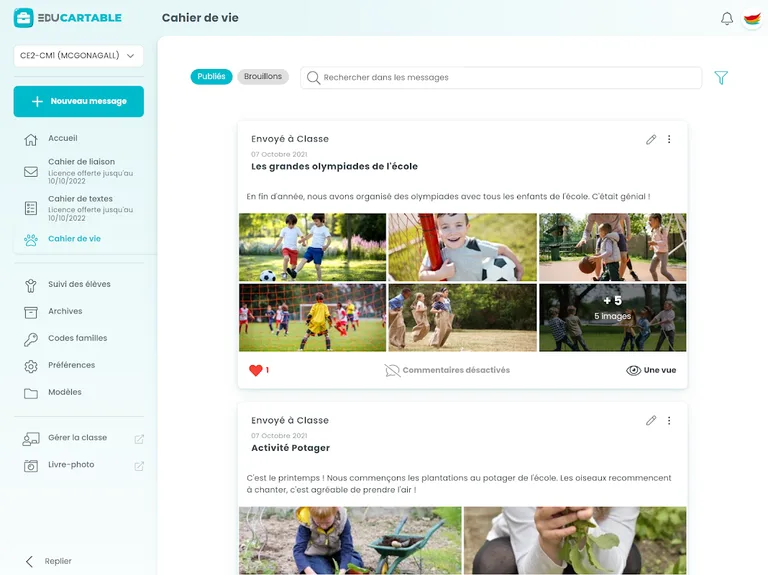Open Préférences link
The height and width of the screenshot is (575, 768).
72,365
